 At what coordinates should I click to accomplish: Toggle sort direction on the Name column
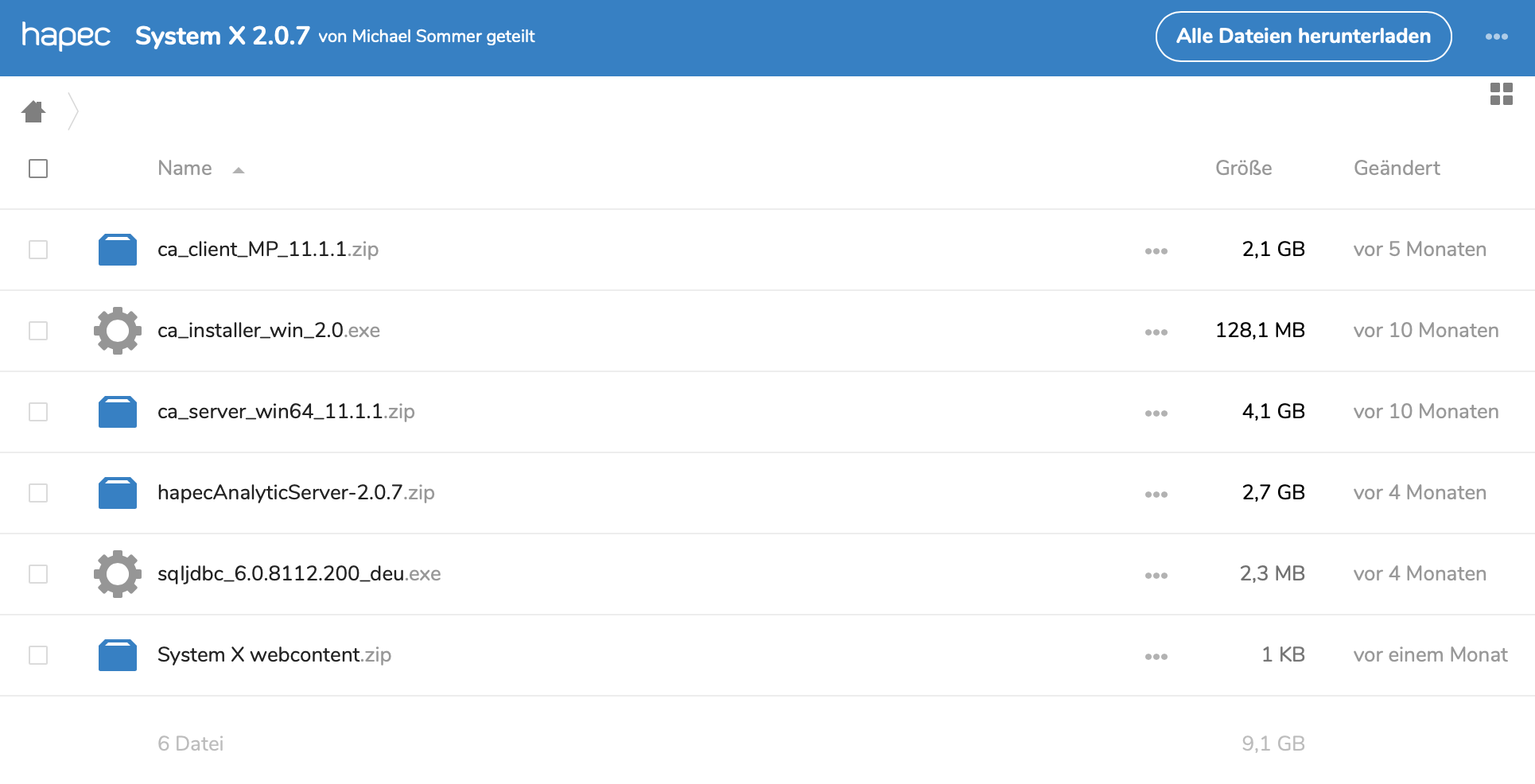[x=185, y=169]
